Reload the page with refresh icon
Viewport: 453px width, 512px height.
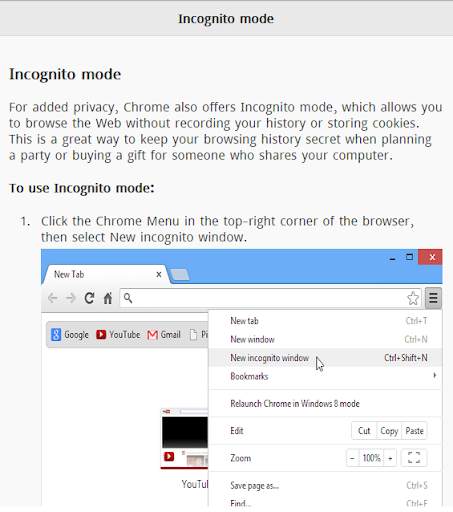pos(89,298)
